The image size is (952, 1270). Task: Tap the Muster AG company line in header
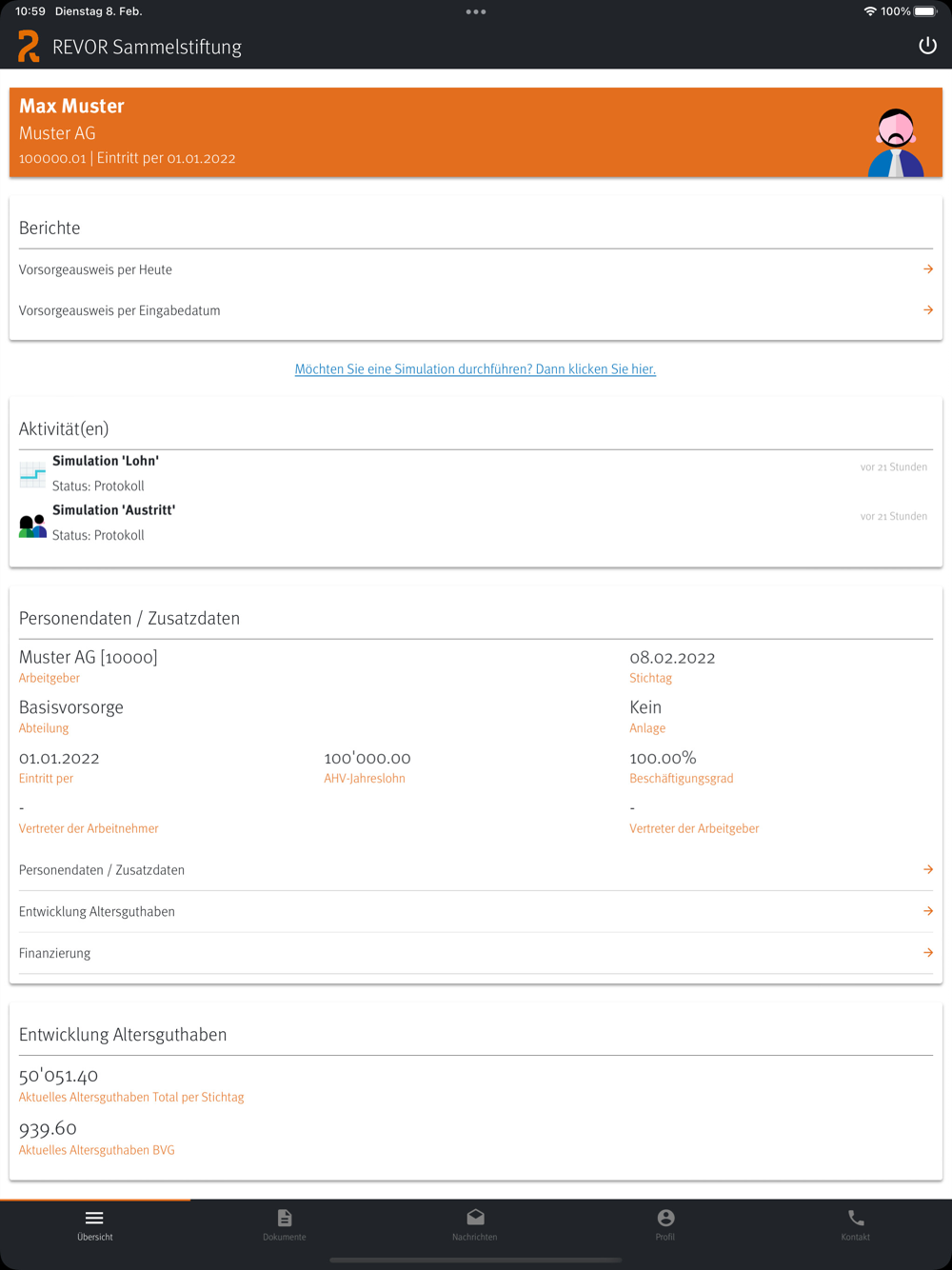click(x=57, y=133)
